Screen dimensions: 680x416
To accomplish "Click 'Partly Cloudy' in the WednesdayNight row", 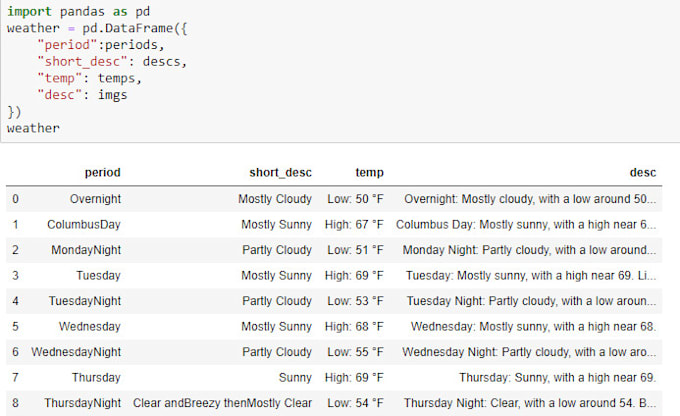I will click(277, 352).
